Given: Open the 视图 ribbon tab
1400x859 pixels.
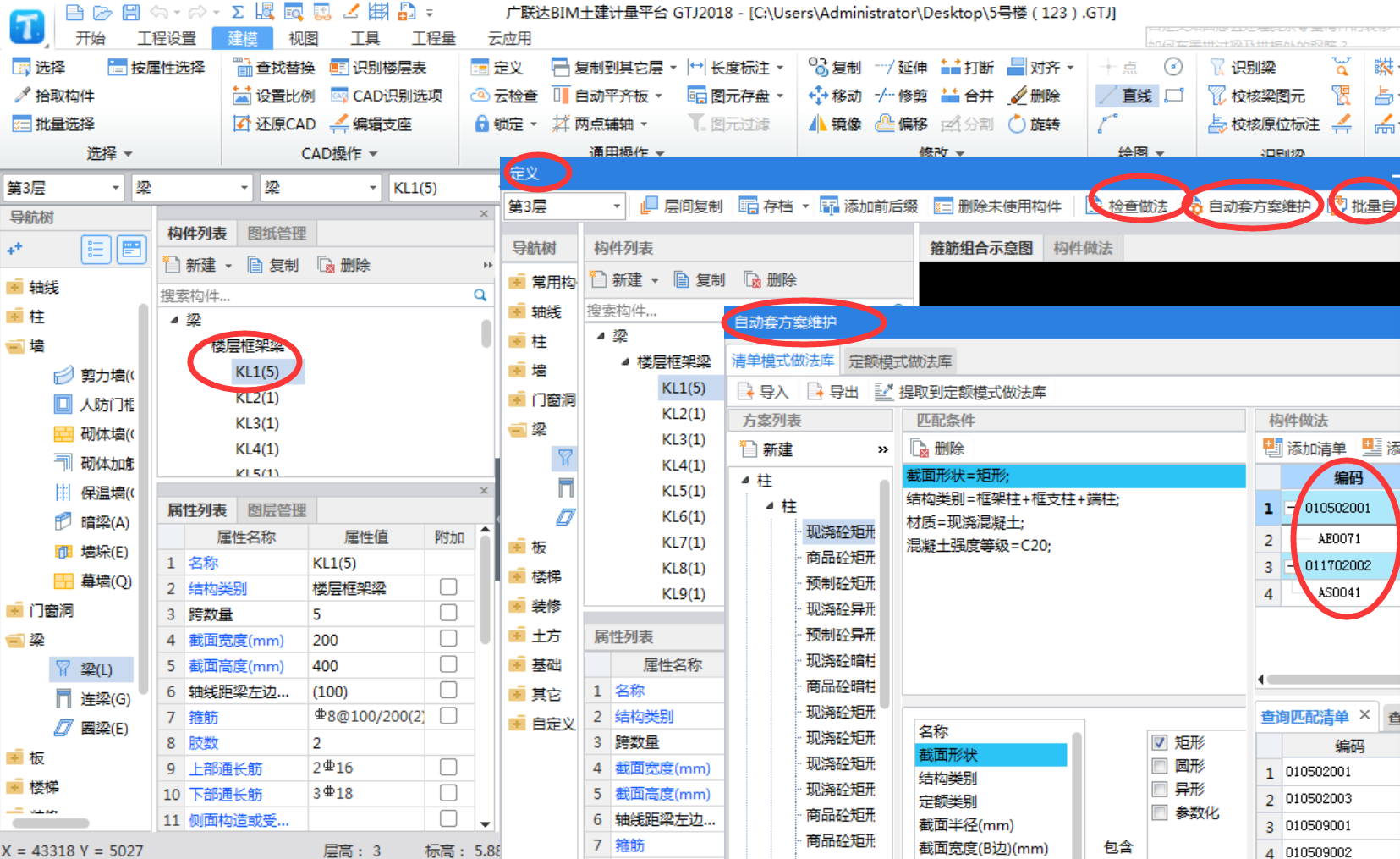Looking at the screenshot, I should coord(303,38).
